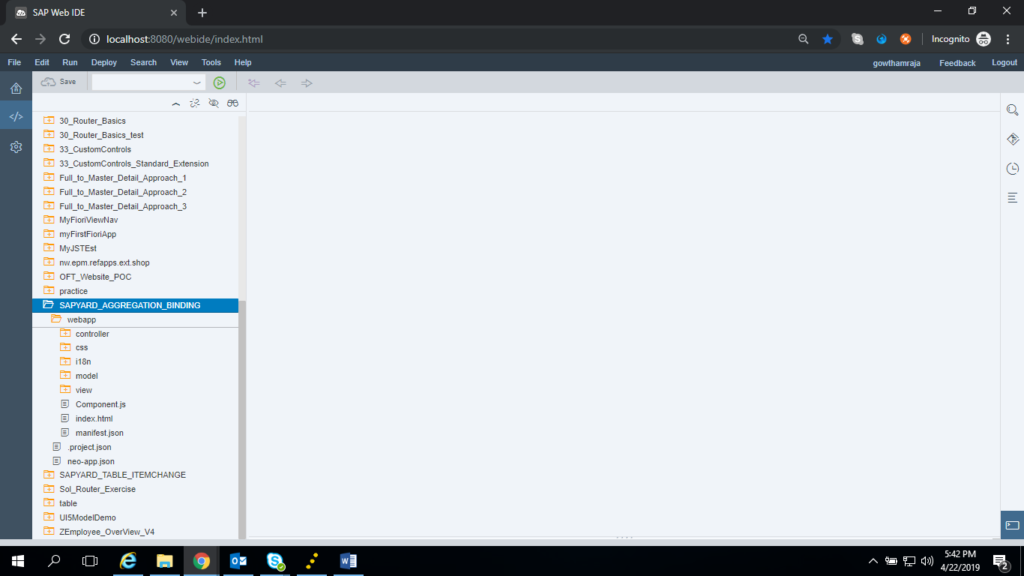The height and width of the screenshot is (576, 1024).
Task: Select the ZEmployee_OverView_V4 project
Action: (106, 532)
